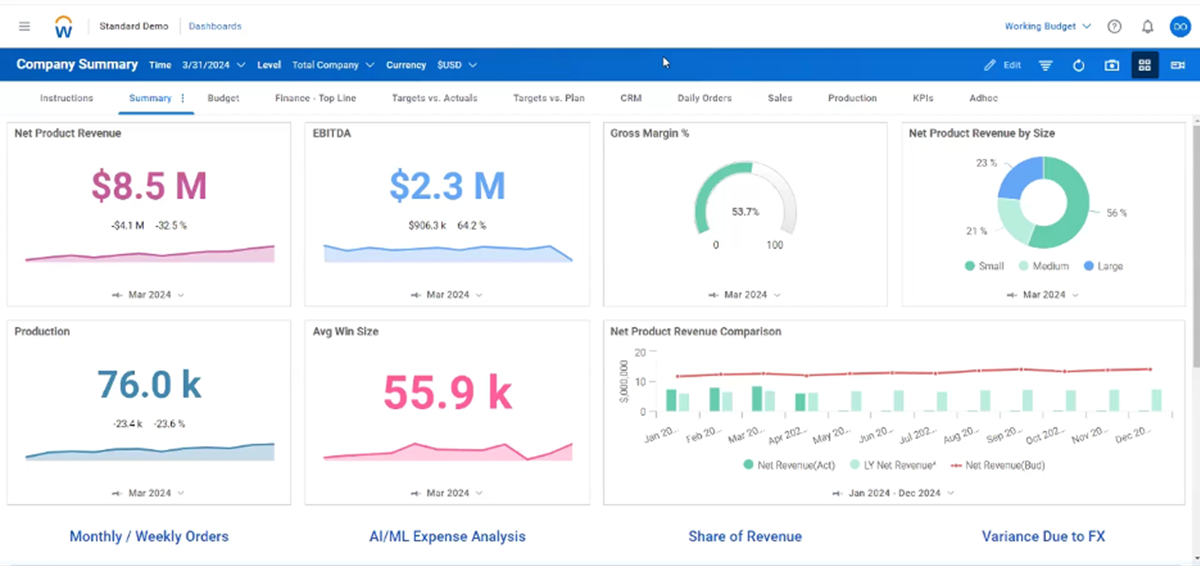The image size is (1200, 567).
Task: Toggle Small series in revenue legend
Action: (985, 266)
